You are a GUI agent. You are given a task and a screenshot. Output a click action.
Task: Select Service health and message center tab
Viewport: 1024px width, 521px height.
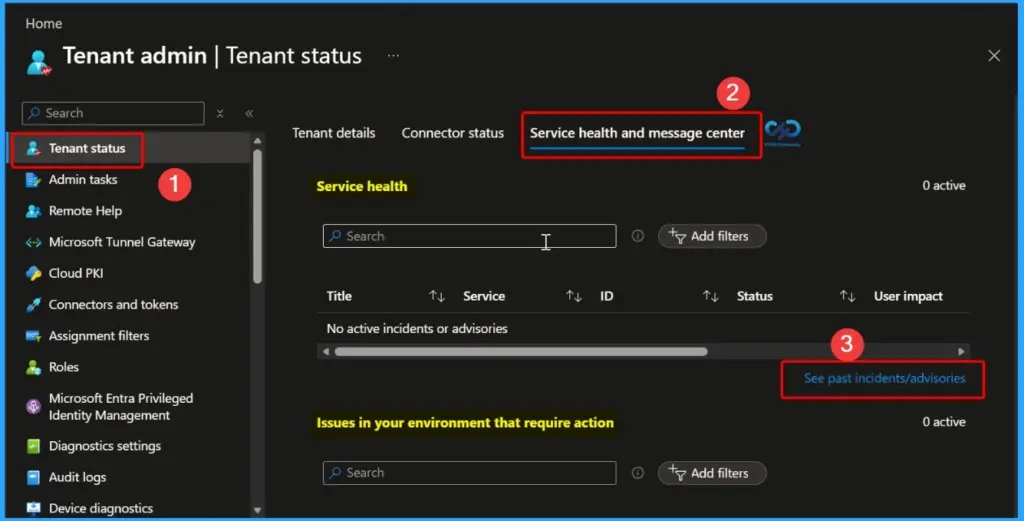pos(637,134)
